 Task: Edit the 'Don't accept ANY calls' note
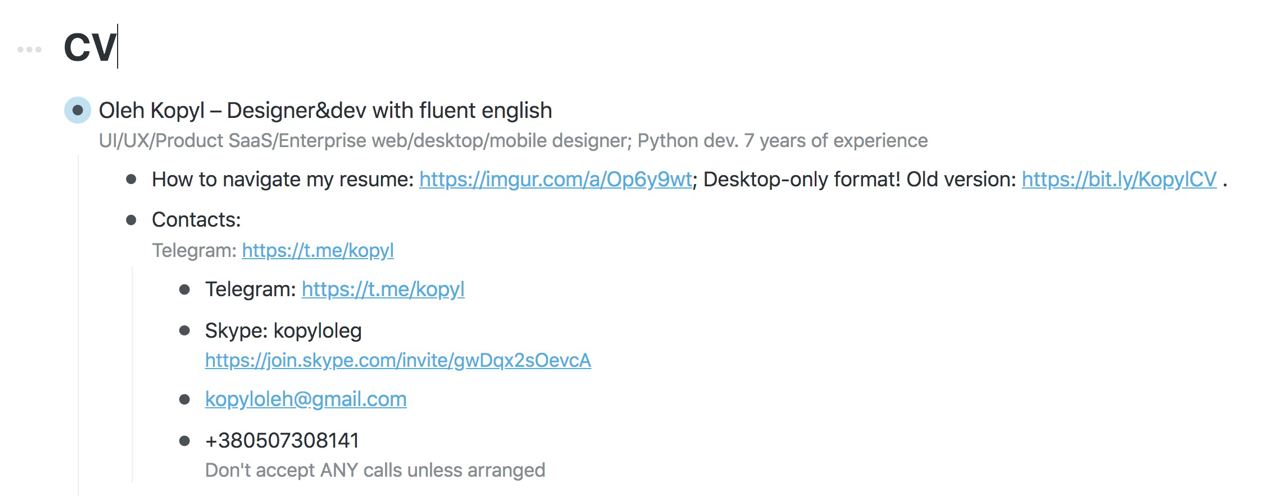click(x=375, y=470)
